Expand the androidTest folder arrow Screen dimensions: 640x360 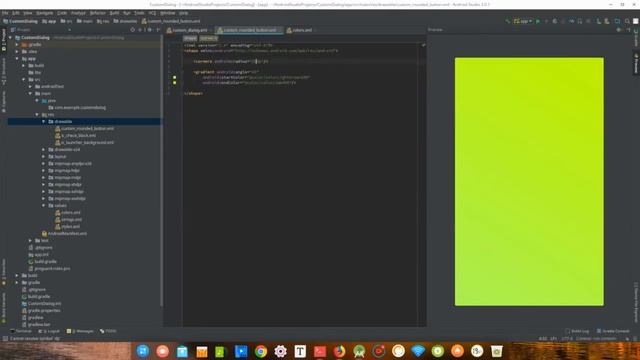point(30,87)
